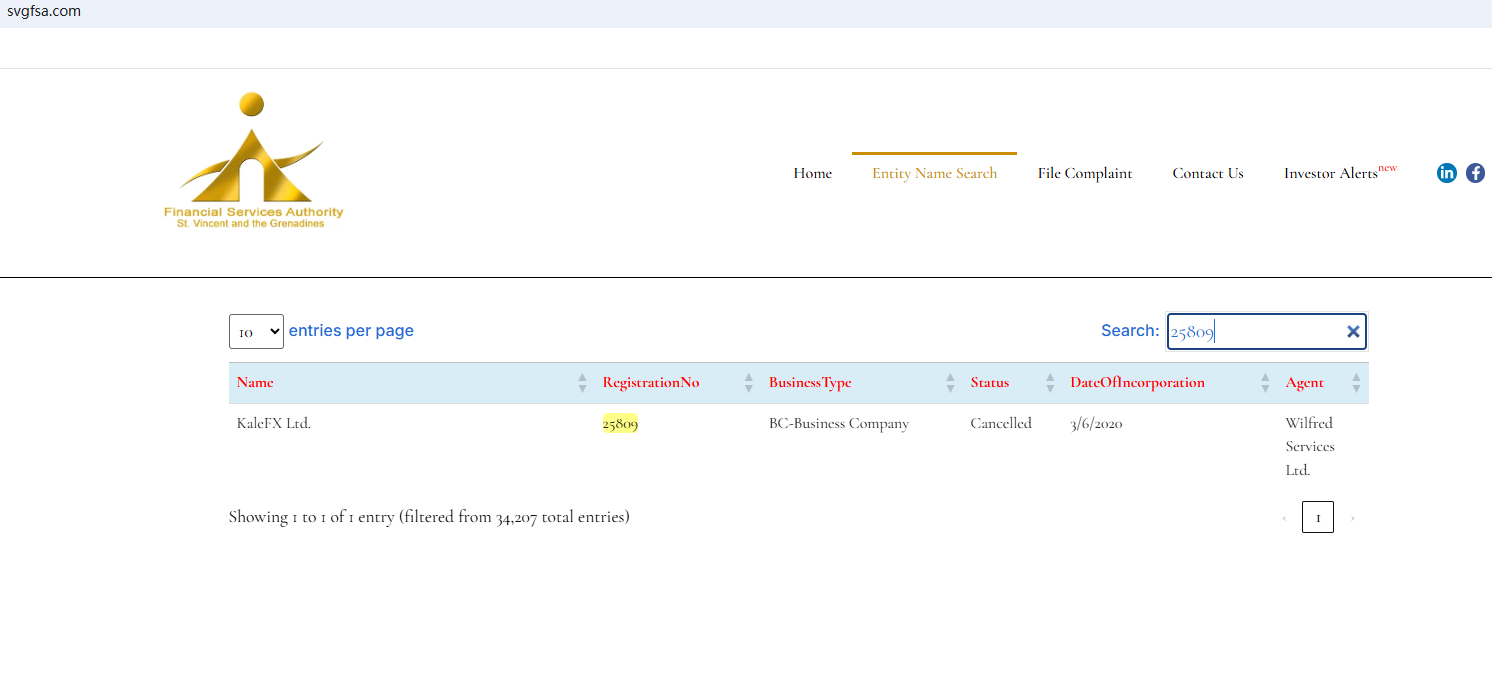Select page 1 pagination button
Image resolution: width=1492 pixels, height=678 pixels.
tap(1317, 518)
